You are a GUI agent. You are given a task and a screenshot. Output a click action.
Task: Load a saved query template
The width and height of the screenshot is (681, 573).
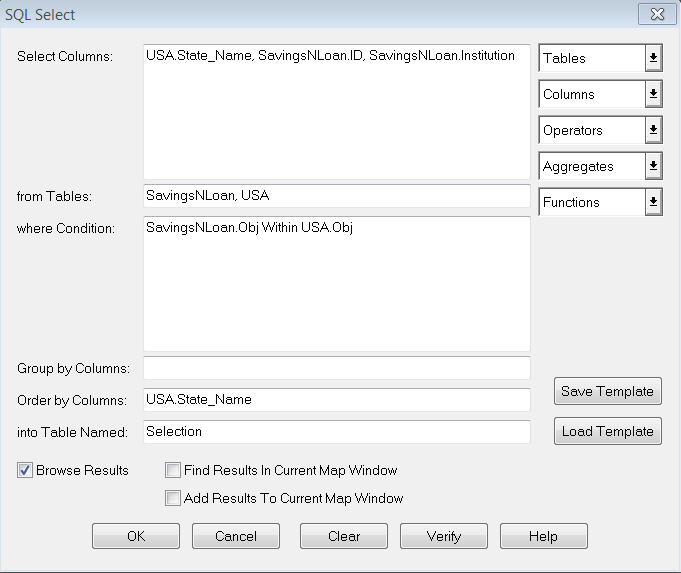point(607,431)
